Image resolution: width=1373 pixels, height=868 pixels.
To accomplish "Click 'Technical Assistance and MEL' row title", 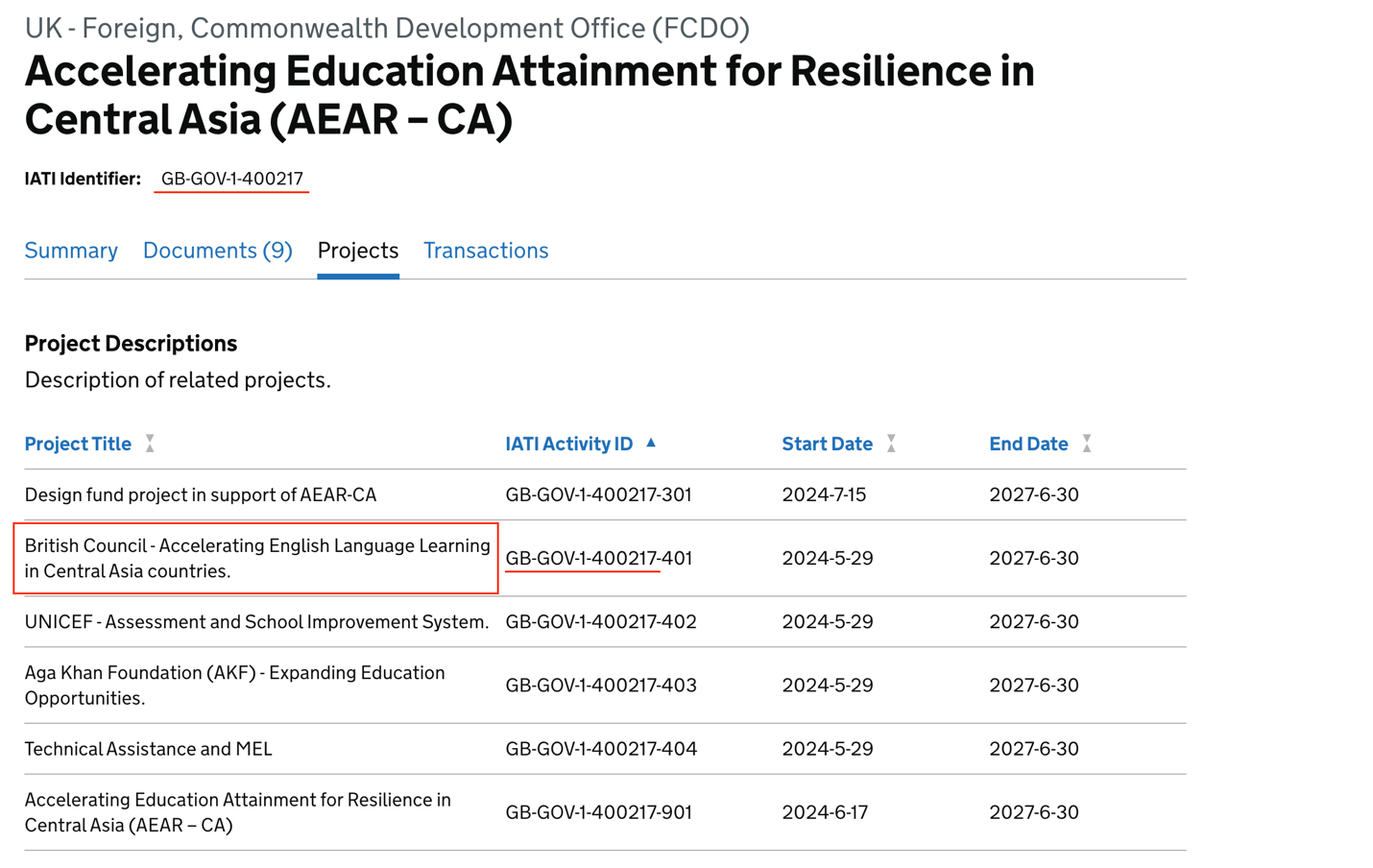I will (x=149, y=748).
